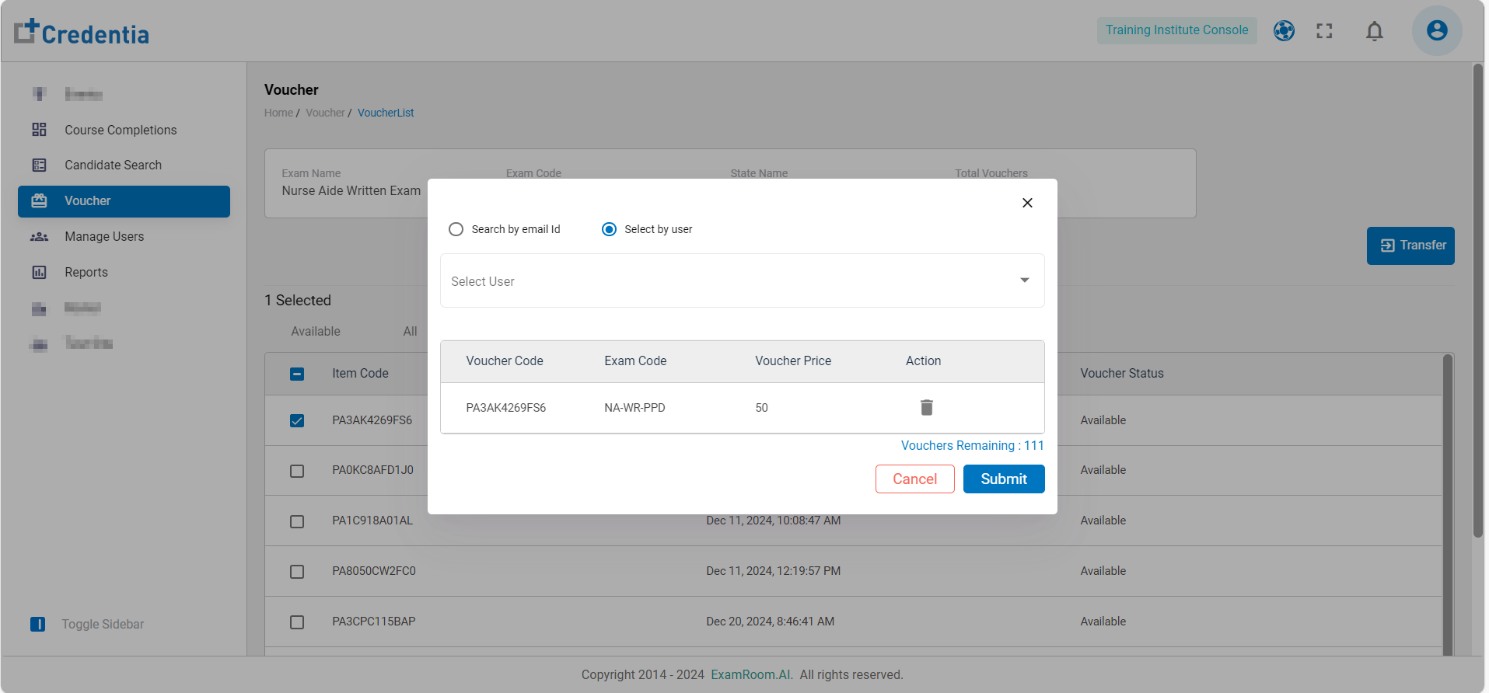The height and width of the screenshot is (693, 1489).
Task: Click the Voucher Price value 50
Action: pyautogui.click(x=762, y=408)
